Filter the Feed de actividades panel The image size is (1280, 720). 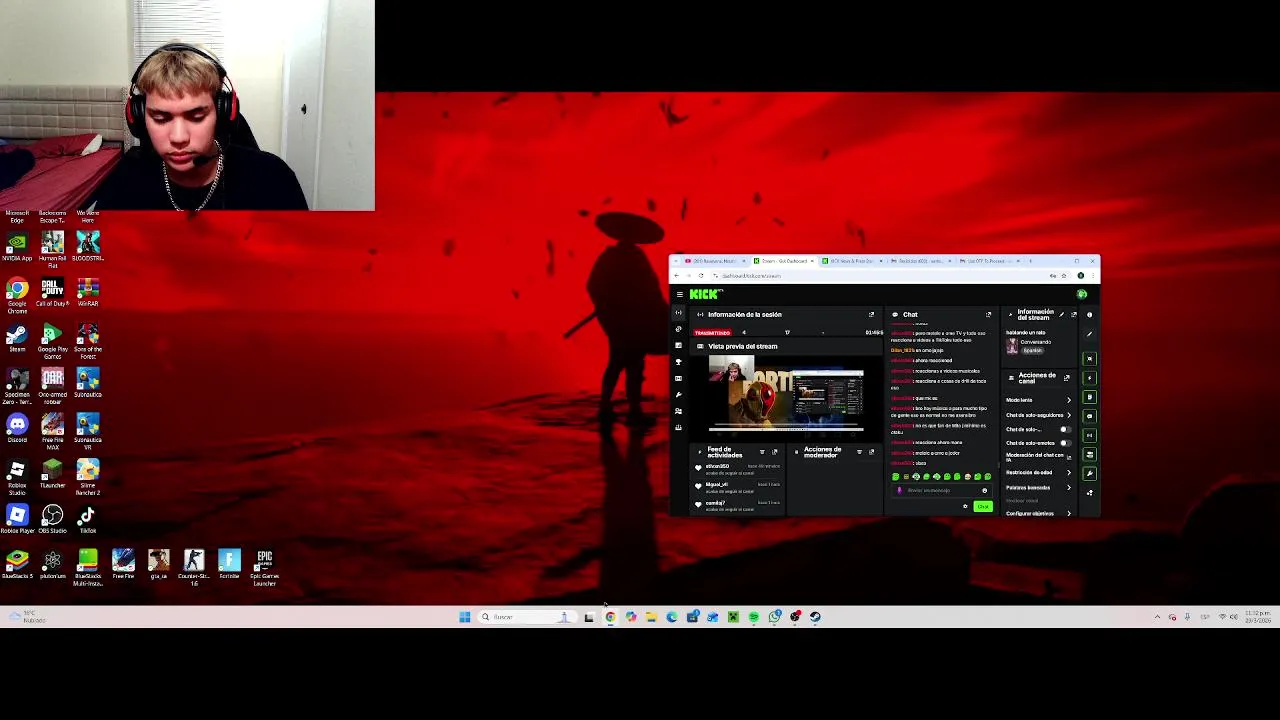coord(762,452)
